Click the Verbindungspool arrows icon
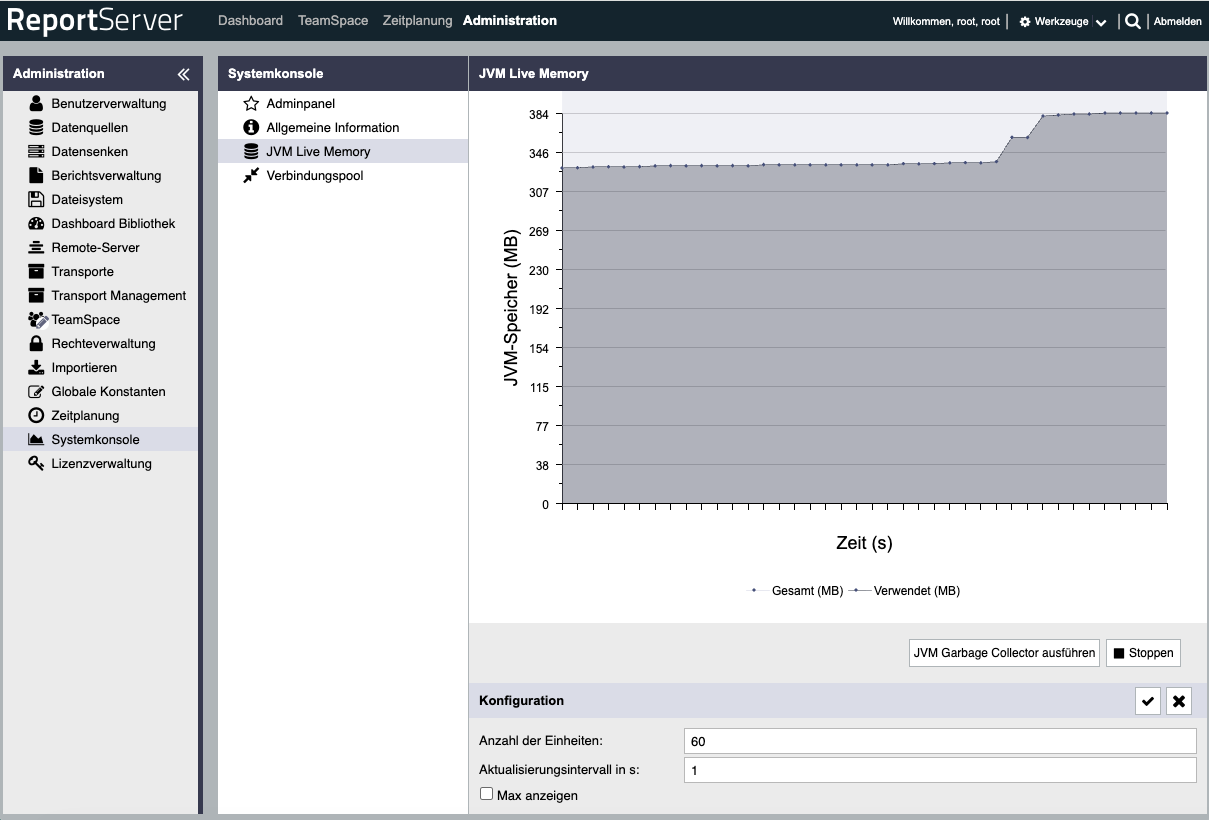 pyautogui.click(x=251, y=175)
